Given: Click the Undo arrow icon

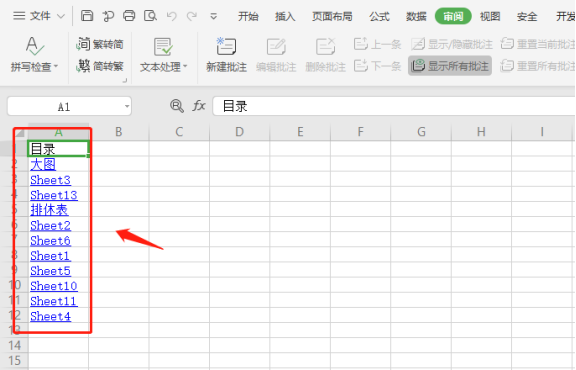Looking at the screenshot, I should click(171, 16).
